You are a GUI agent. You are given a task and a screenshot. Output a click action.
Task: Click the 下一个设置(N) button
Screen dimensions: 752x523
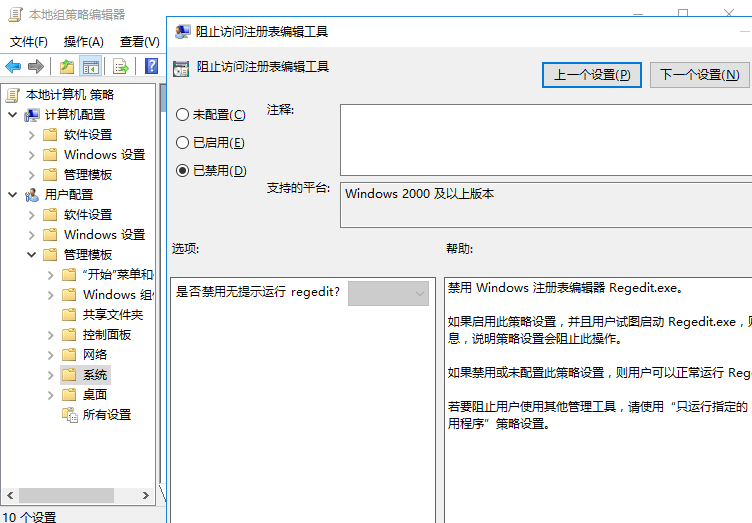tap(699, 75)
